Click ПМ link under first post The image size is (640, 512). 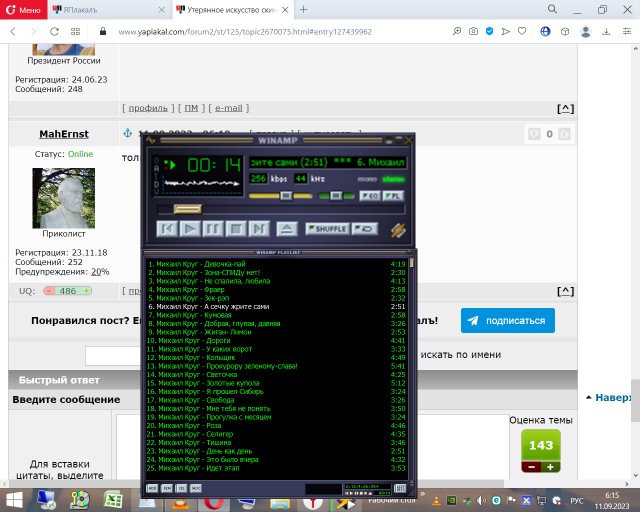(191, 108)
